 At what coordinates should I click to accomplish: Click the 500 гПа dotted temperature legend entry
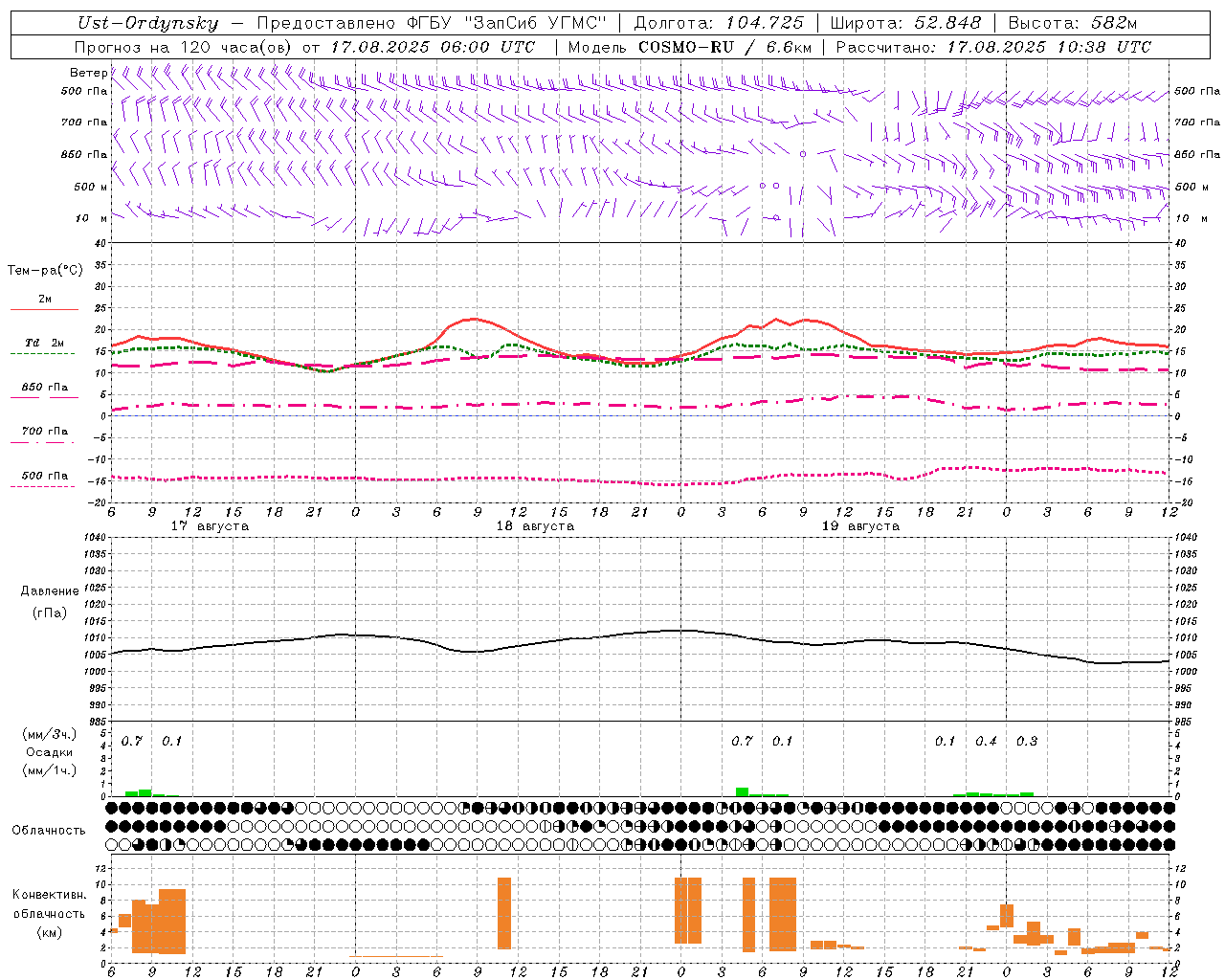[x=44, y=476]
